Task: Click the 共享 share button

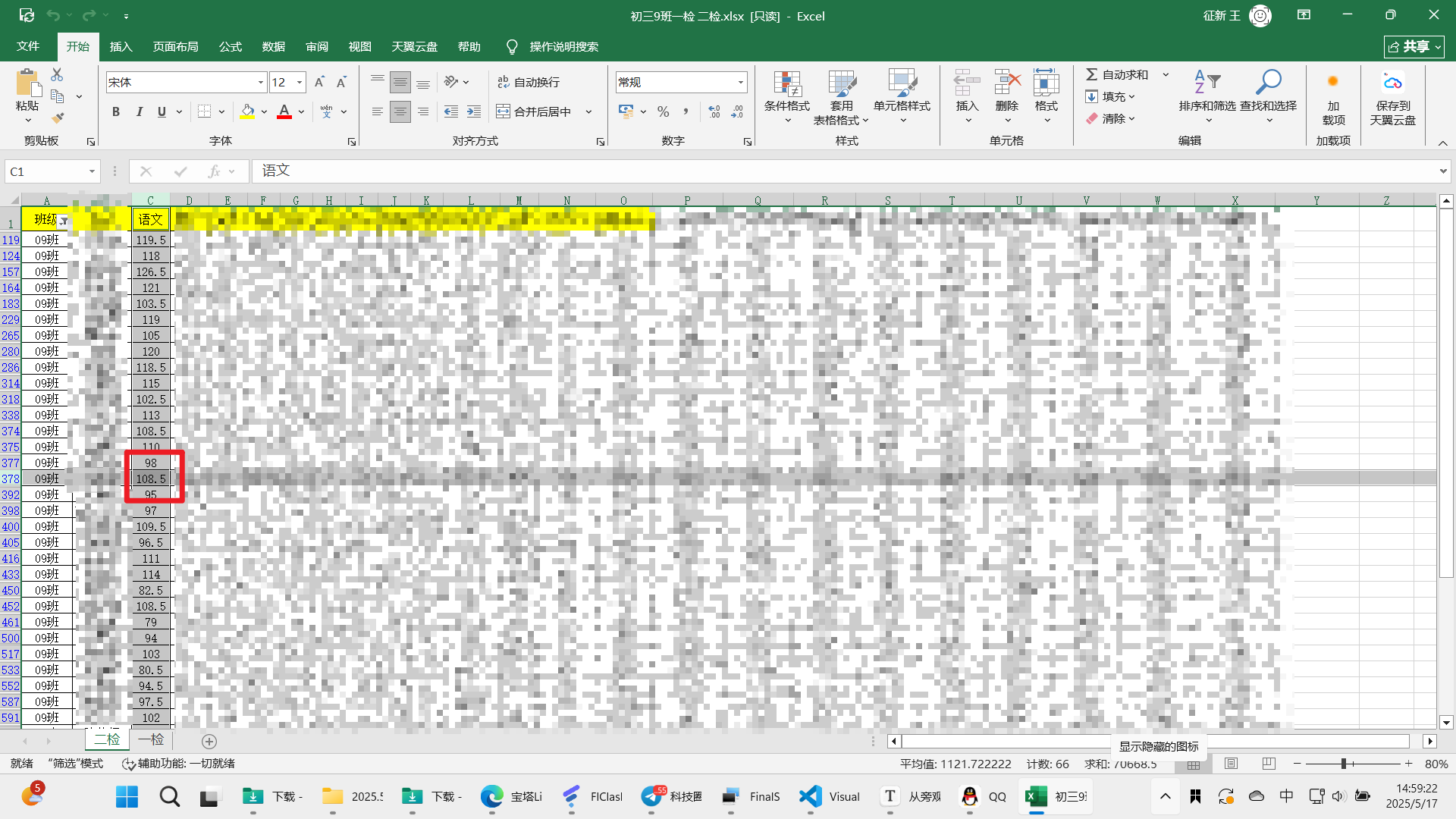Action: [x=1414, y=46]
